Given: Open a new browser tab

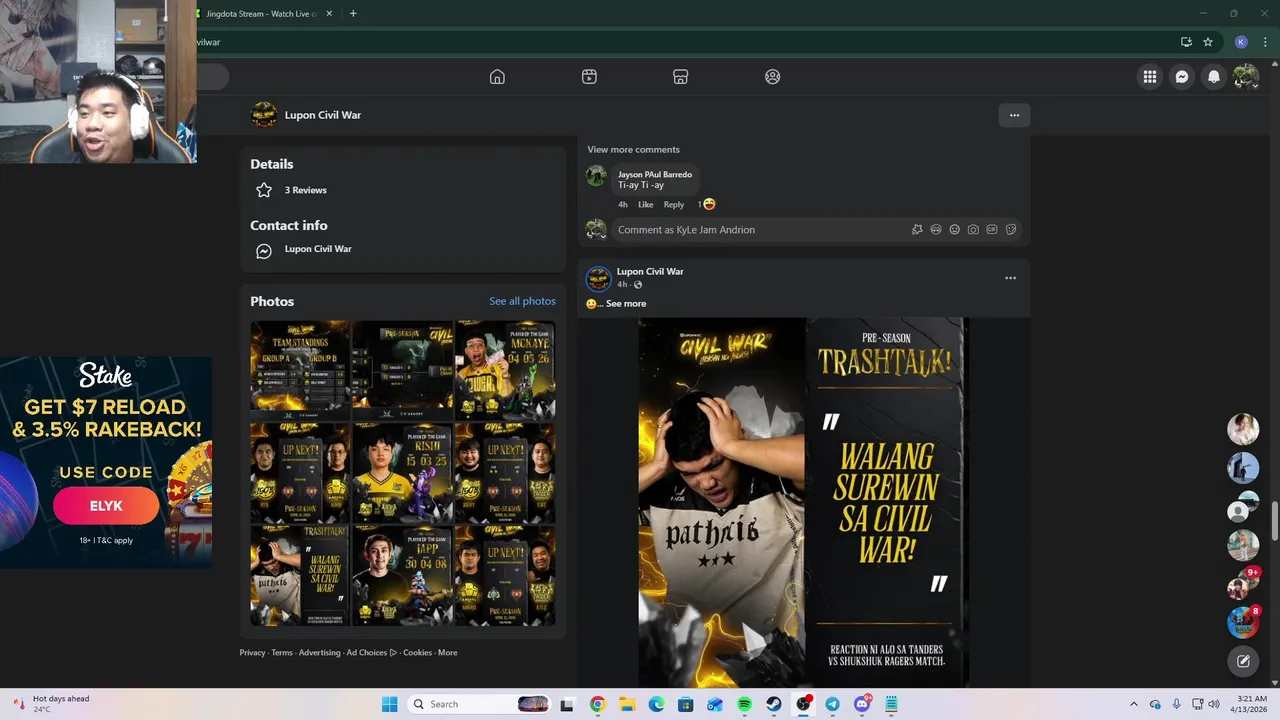Looking at the screenshot, I should (353, 14).
